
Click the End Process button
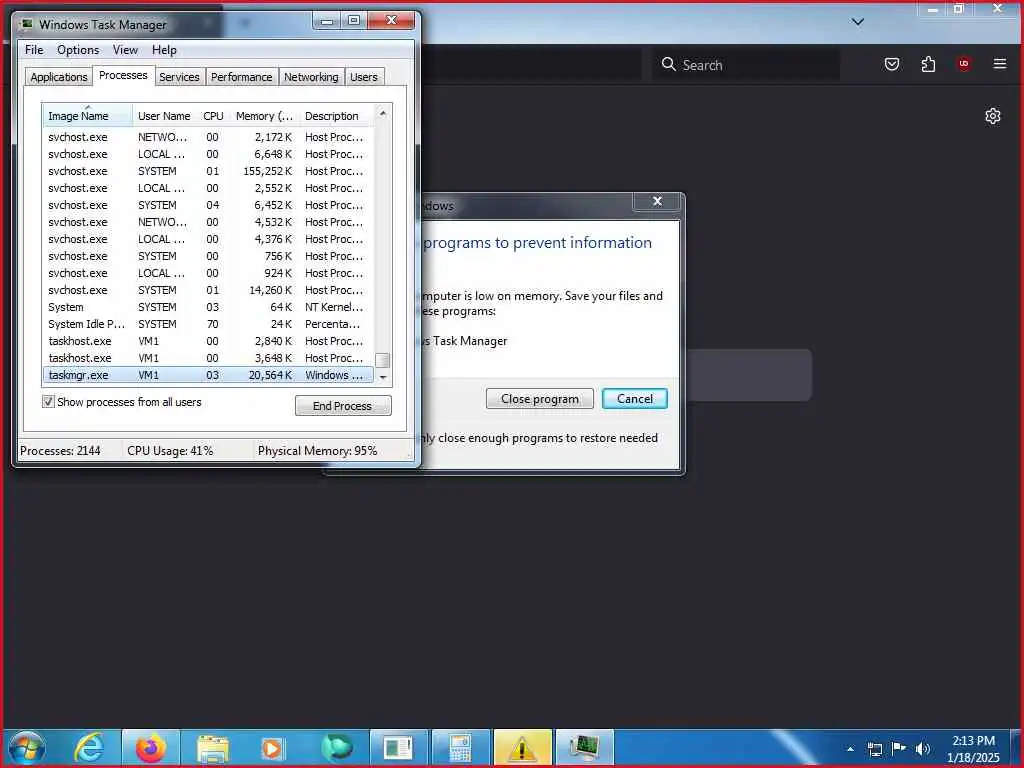pyautogui.click(x=343, y=406)
